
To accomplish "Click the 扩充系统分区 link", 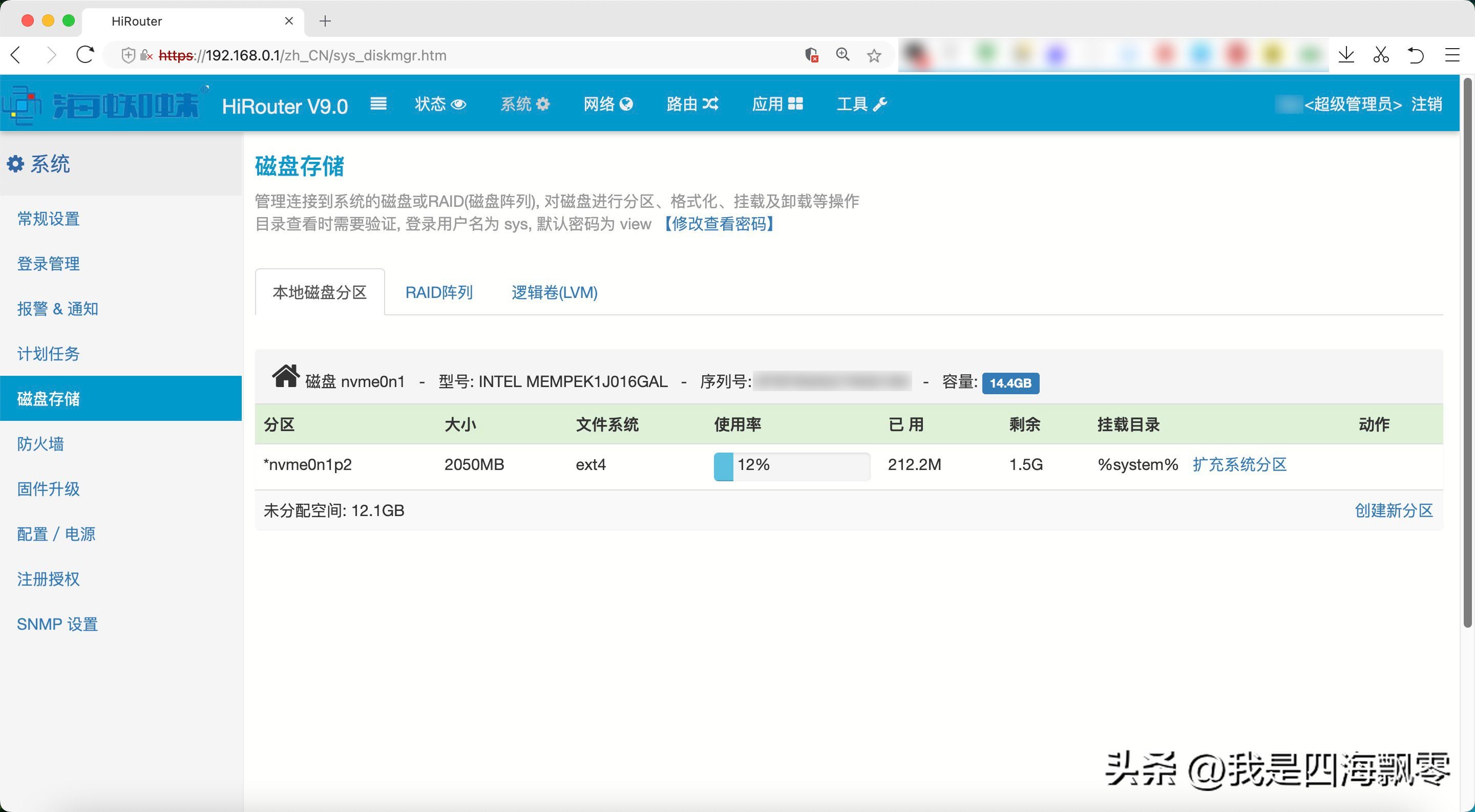I will pos(1239,464).
